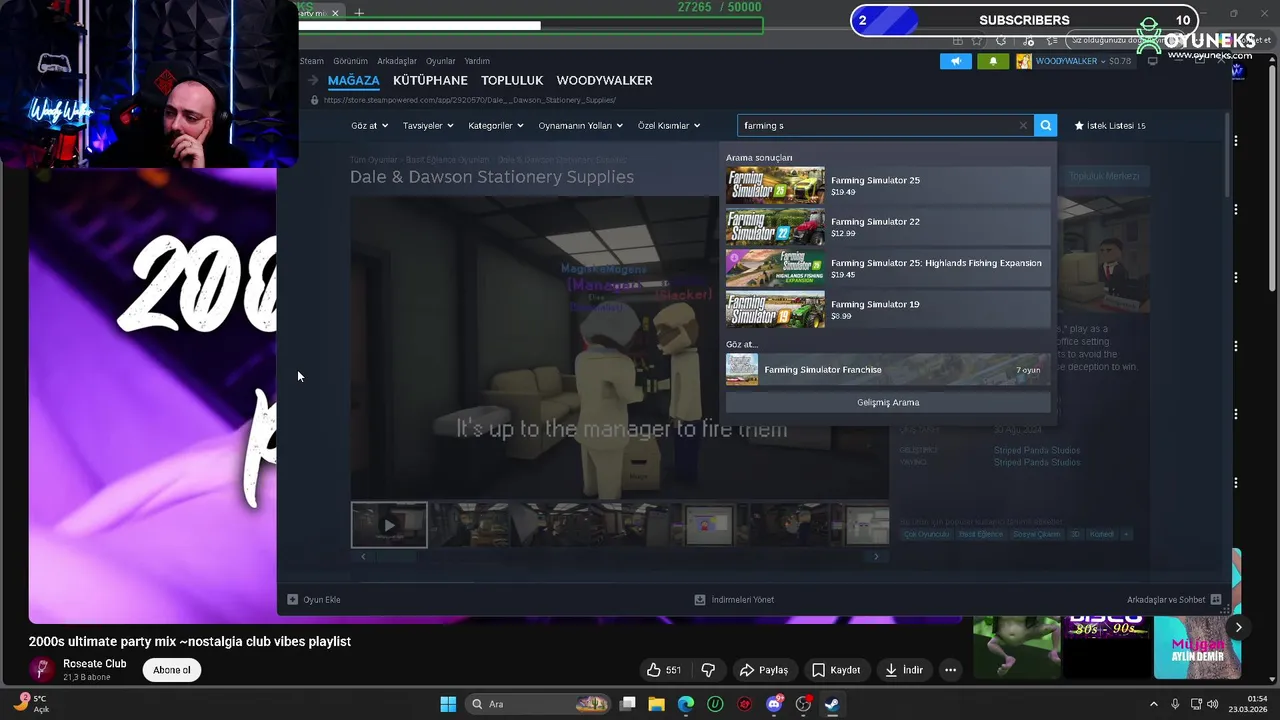Click the Steam store URL address text
Screen dimensions: 1280x720
tap(469, 100)
